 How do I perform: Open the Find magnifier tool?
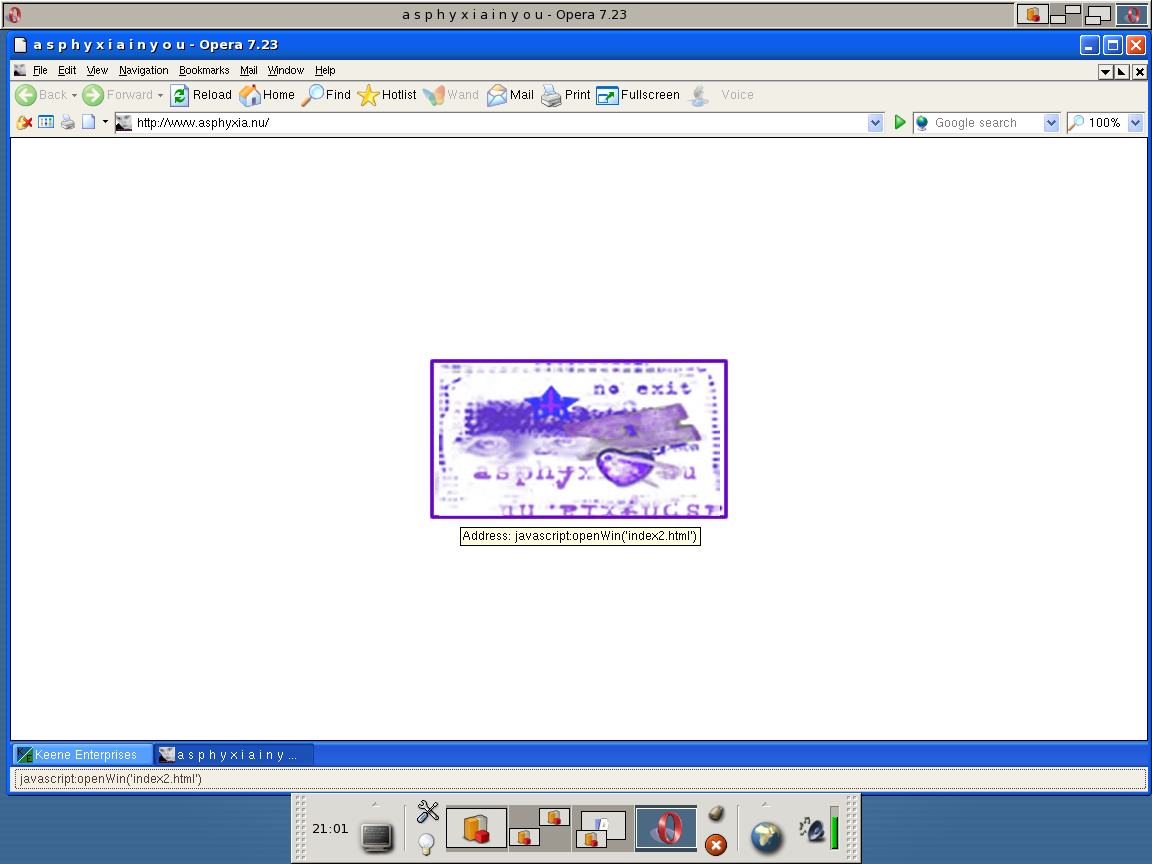[x=327, y=95]
